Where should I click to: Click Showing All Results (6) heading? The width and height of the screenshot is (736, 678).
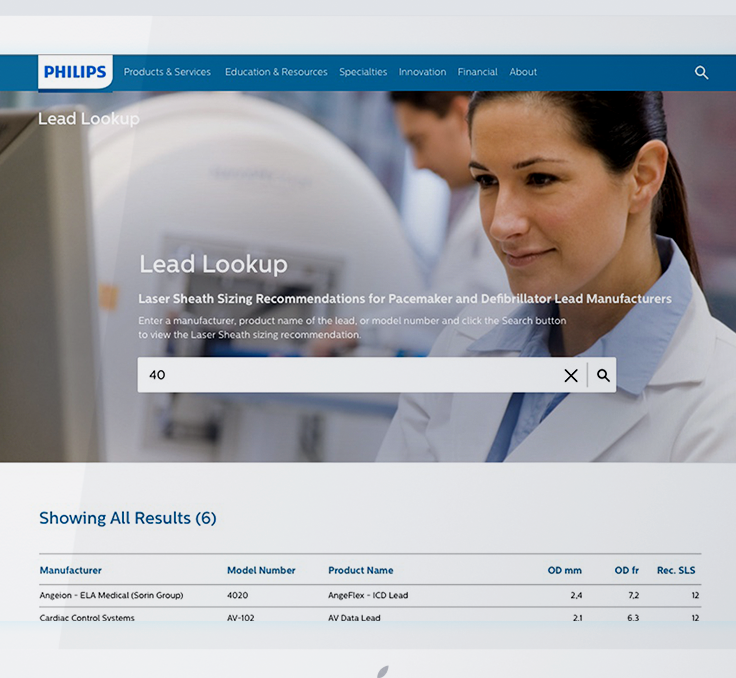[128, 518]
